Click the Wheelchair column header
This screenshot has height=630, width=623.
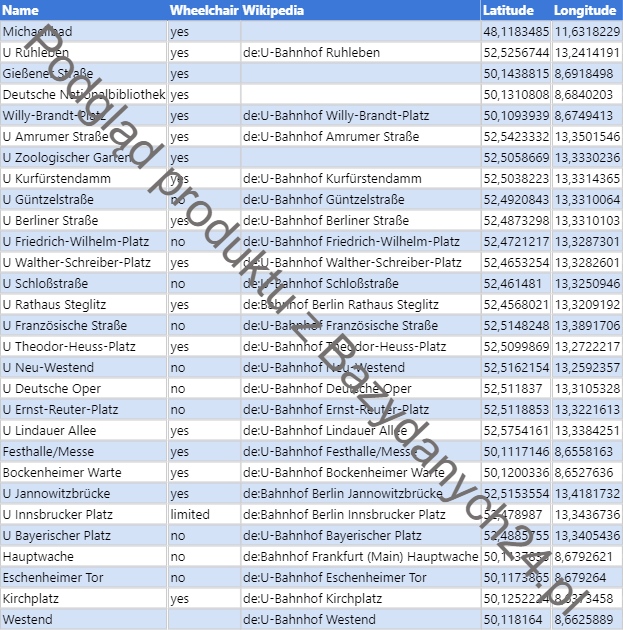pos(204,10)
